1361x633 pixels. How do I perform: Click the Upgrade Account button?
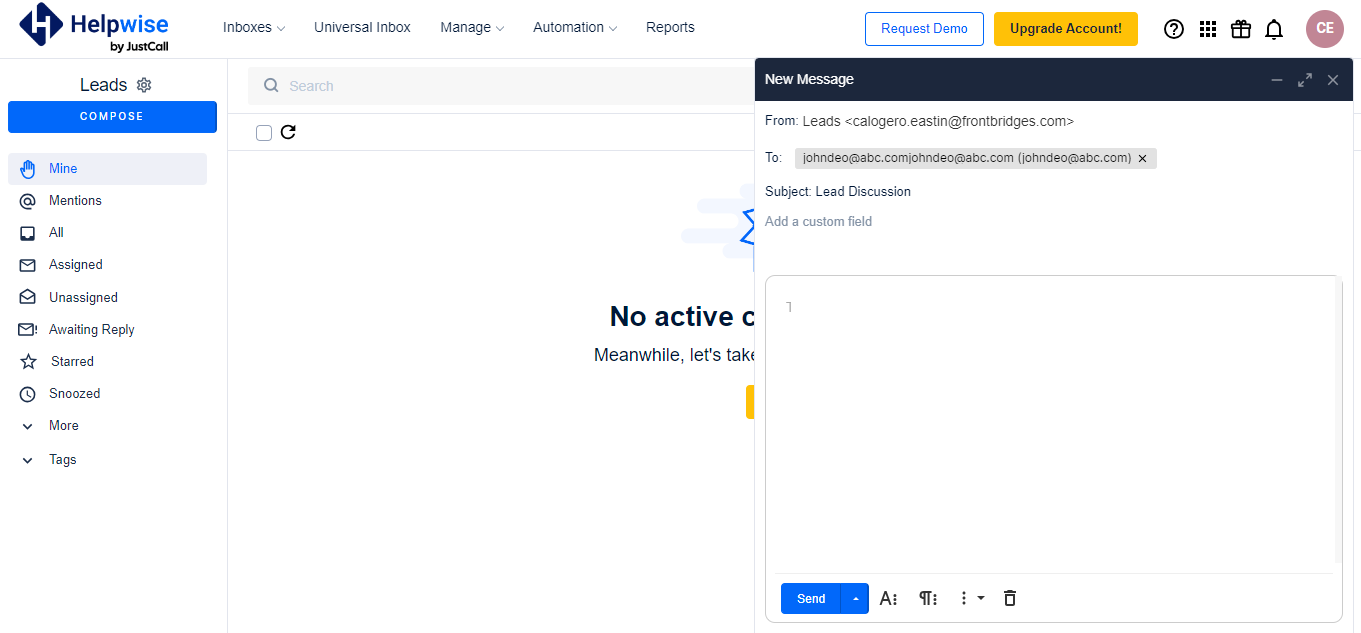[1065, 29]
